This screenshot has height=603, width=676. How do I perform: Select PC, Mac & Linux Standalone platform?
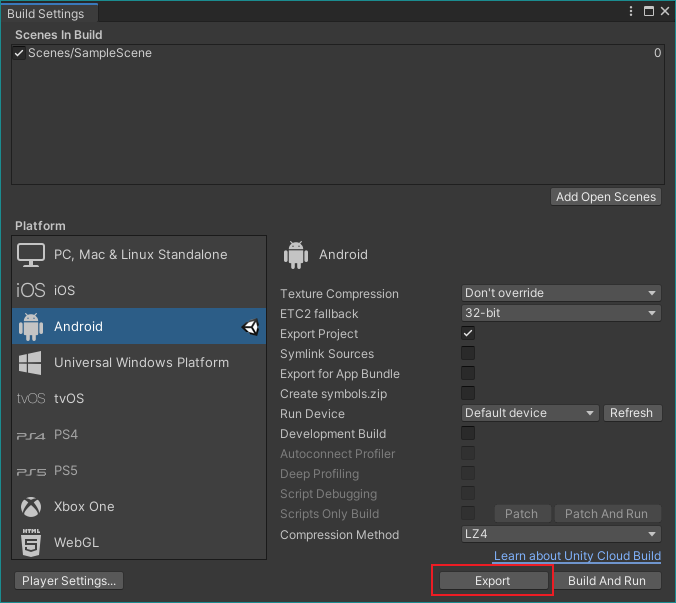[139, 255]
